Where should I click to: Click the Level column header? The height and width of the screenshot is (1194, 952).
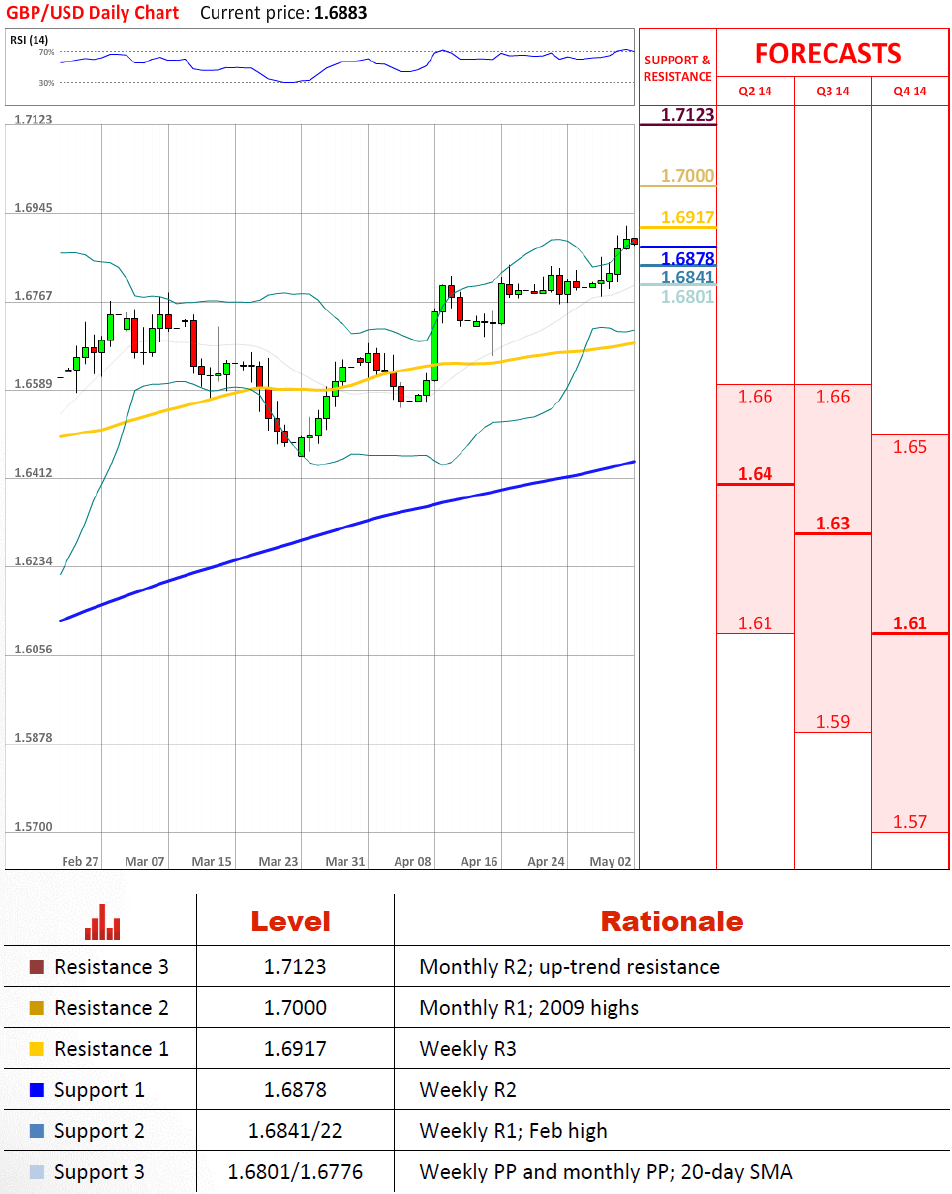point(291,921)
